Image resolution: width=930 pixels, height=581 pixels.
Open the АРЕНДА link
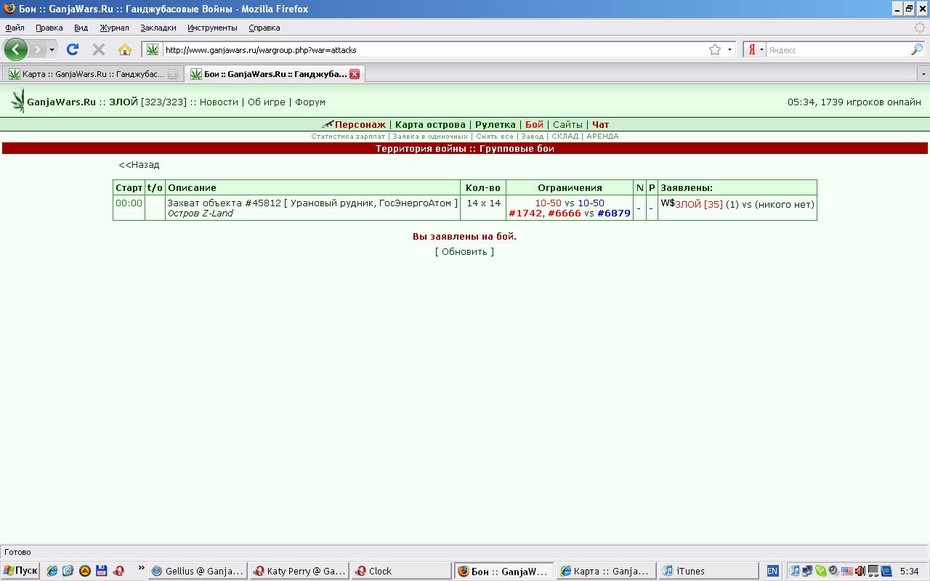603,136
